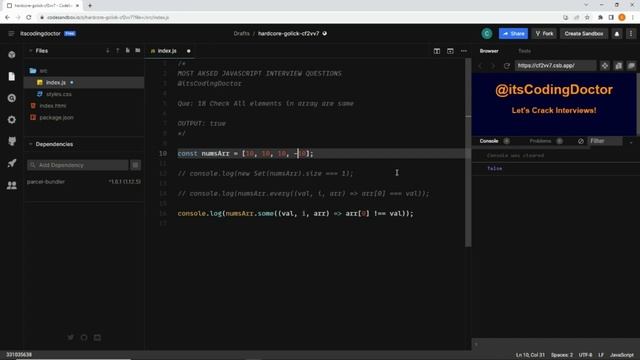Click the parcel-bundler dependency row
640x360 pixels.
click(x=84, y=182)
